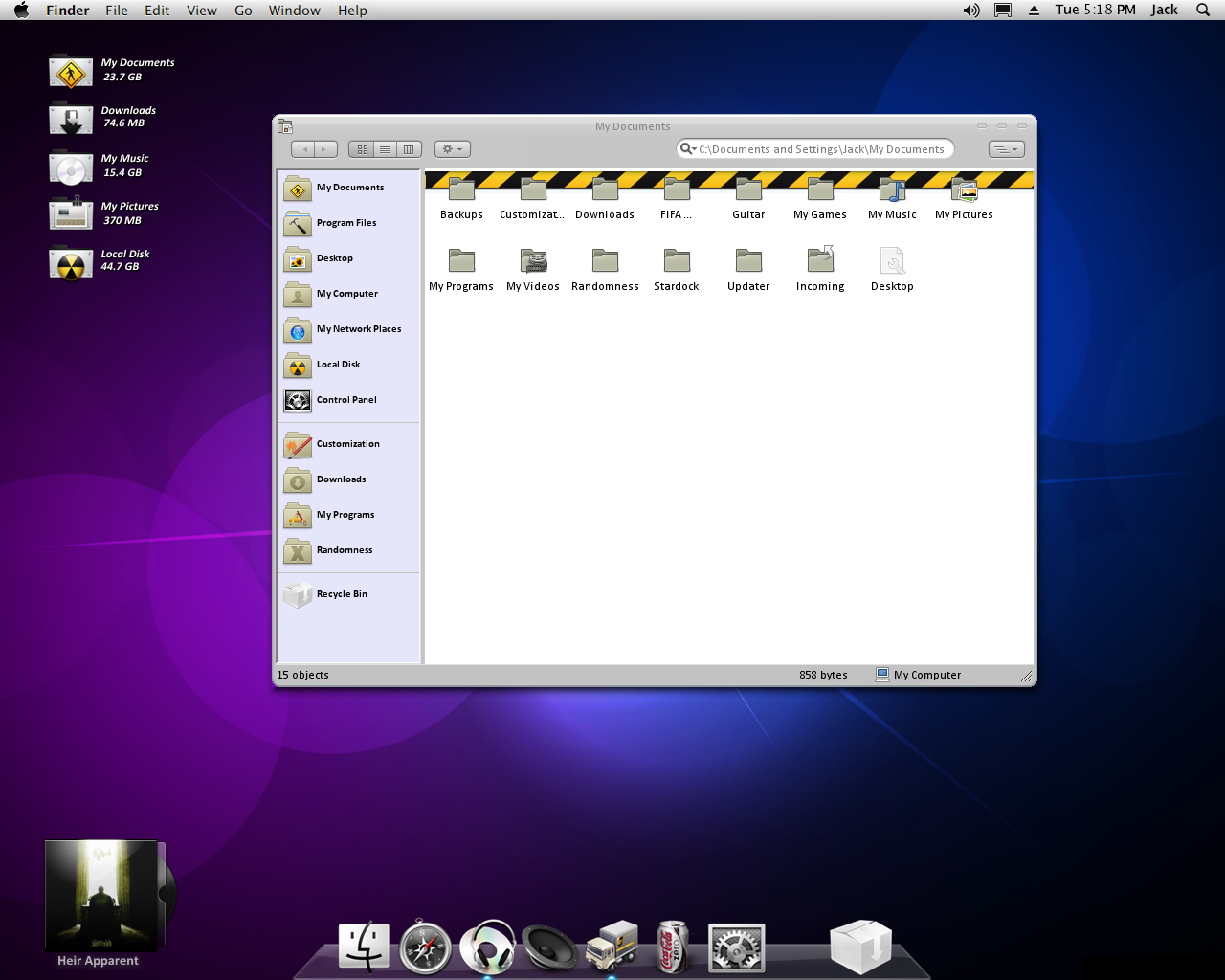1225x980 pixels.
Task: Open the My Videos folder
Action: pos(533,270)
